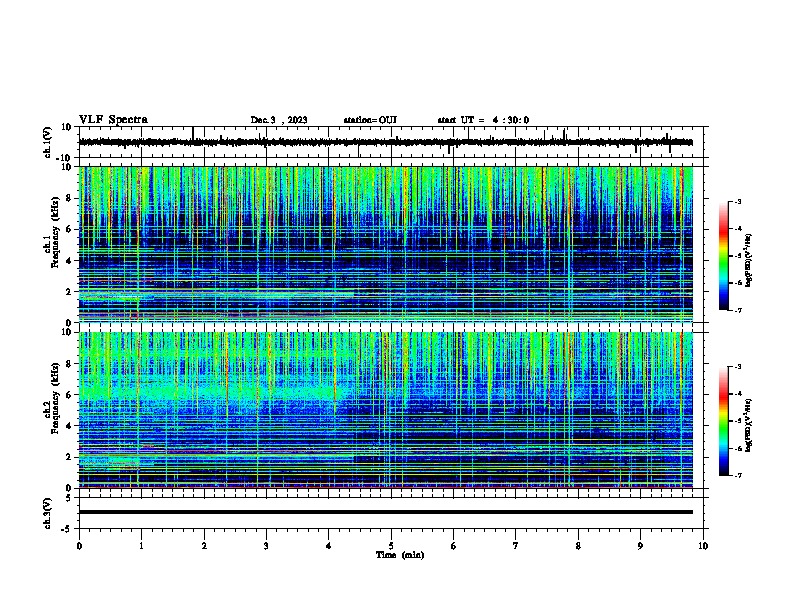Click the time axis tick label "5"
Viewport: 792px width, 612px height.
point(391,546)
